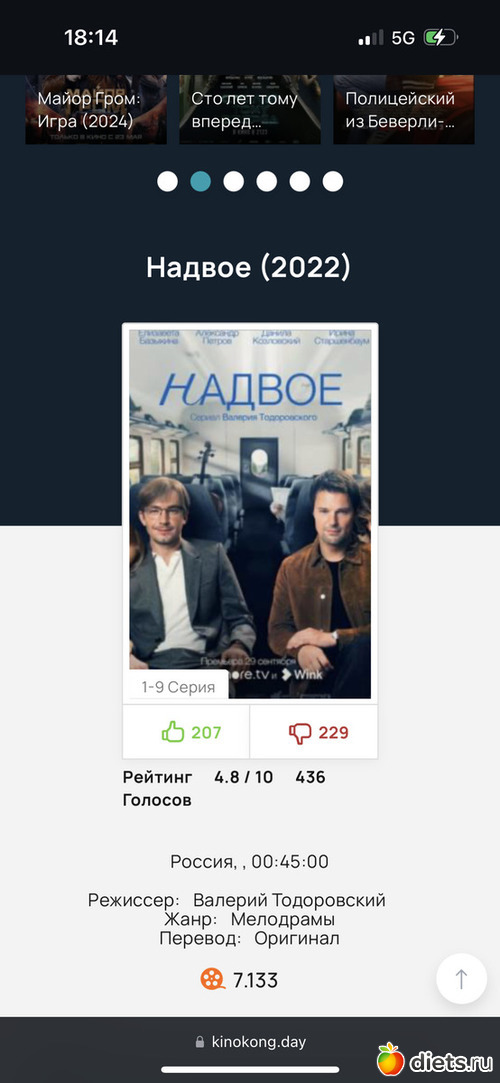This screenshot has width=500, height=1083.
Task: Select the first carousel pagination dot
Action: click(167, 182)
